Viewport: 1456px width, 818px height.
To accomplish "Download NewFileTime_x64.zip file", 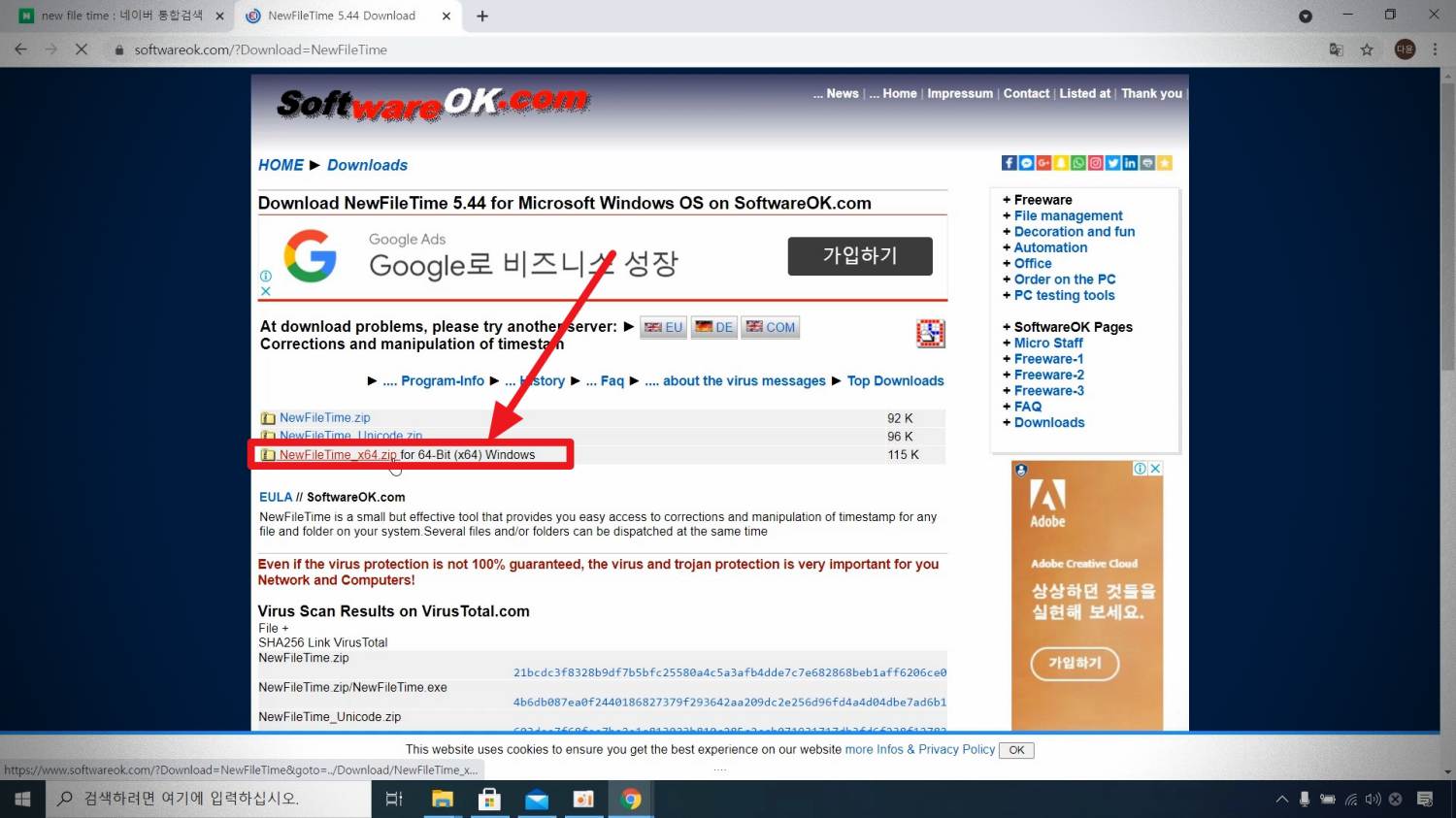I will click(338, 454).
